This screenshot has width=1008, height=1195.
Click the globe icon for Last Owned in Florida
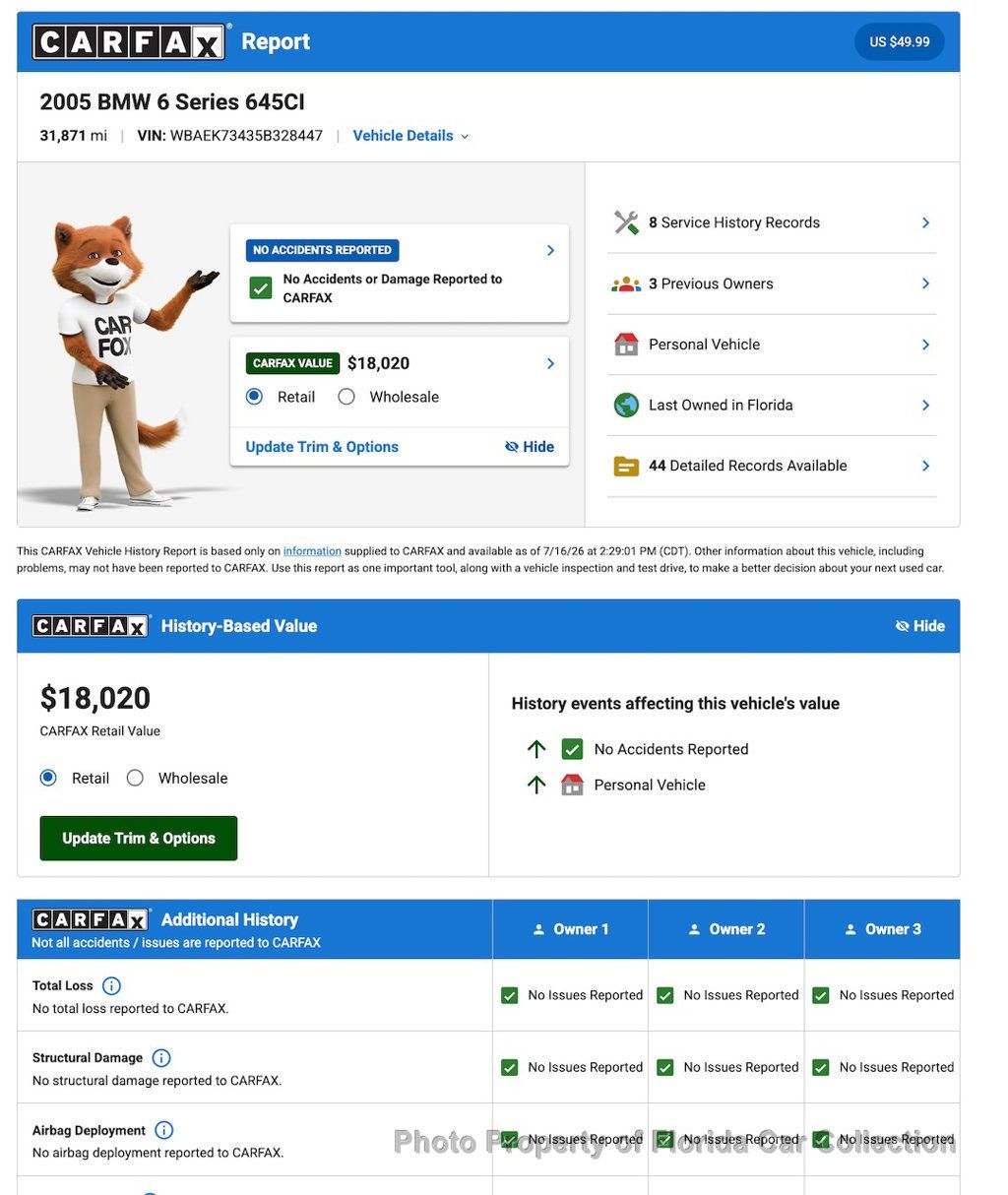point(626,405)
